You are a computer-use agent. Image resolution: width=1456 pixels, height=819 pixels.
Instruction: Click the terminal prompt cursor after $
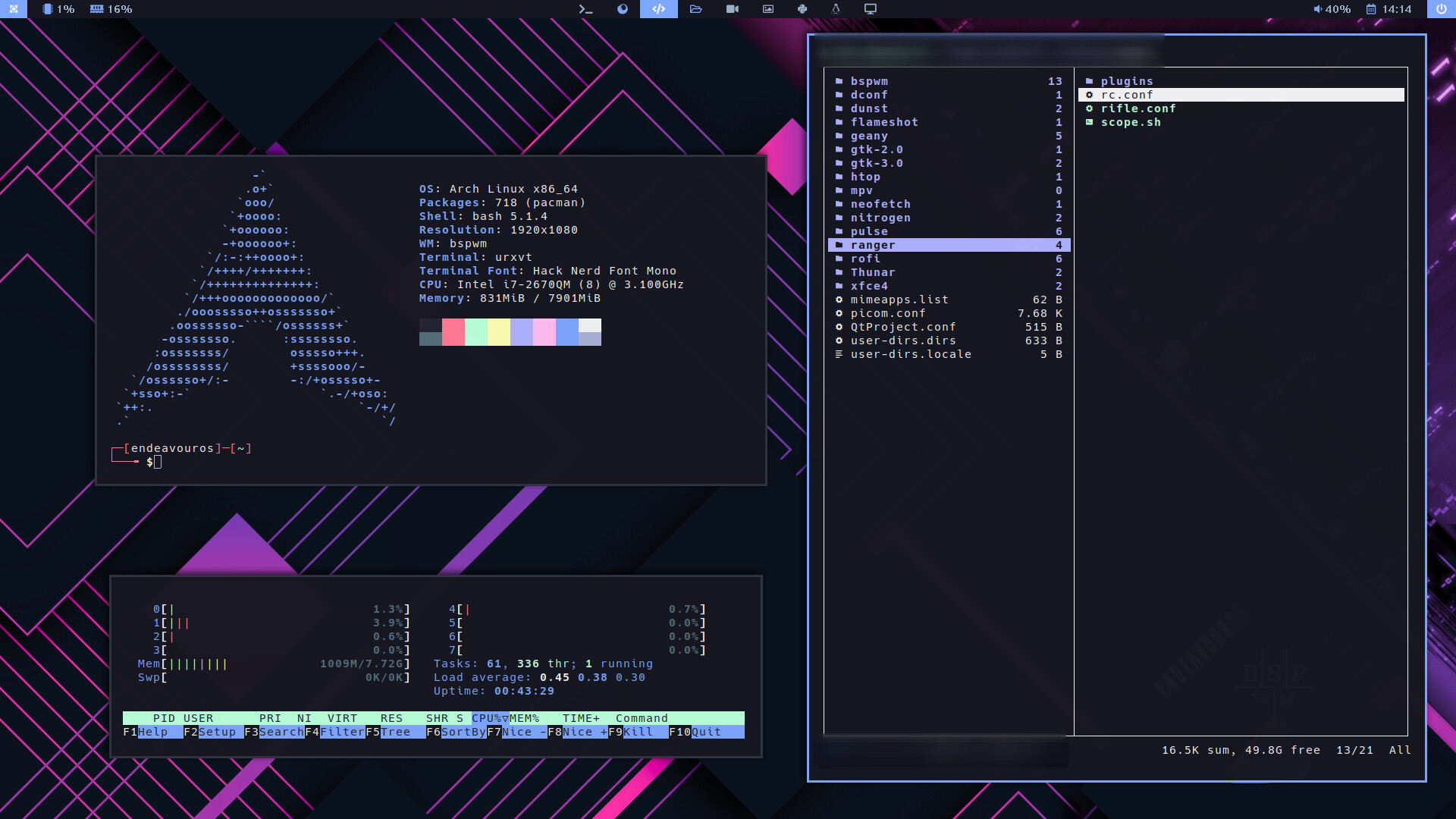158,462
